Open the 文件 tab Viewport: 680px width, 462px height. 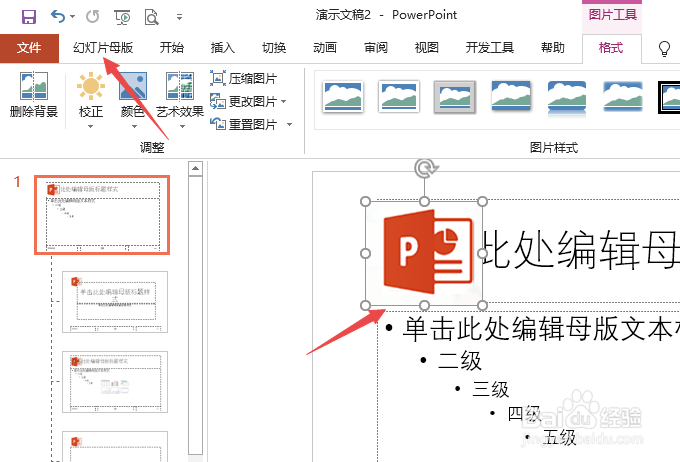point(29,48)
